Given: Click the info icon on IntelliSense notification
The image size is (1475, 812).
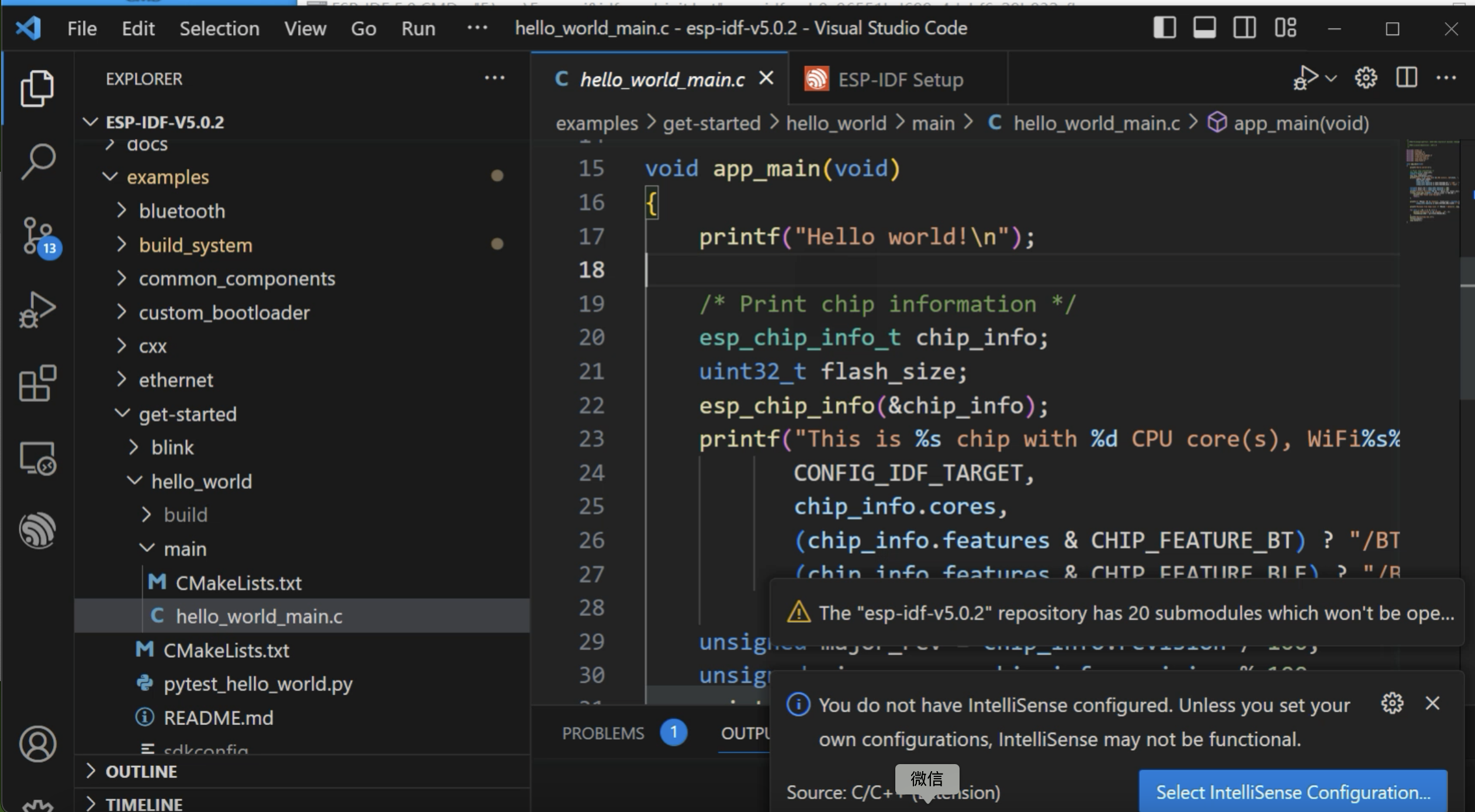Looking at the screenshot, I should tap(798, 705).
